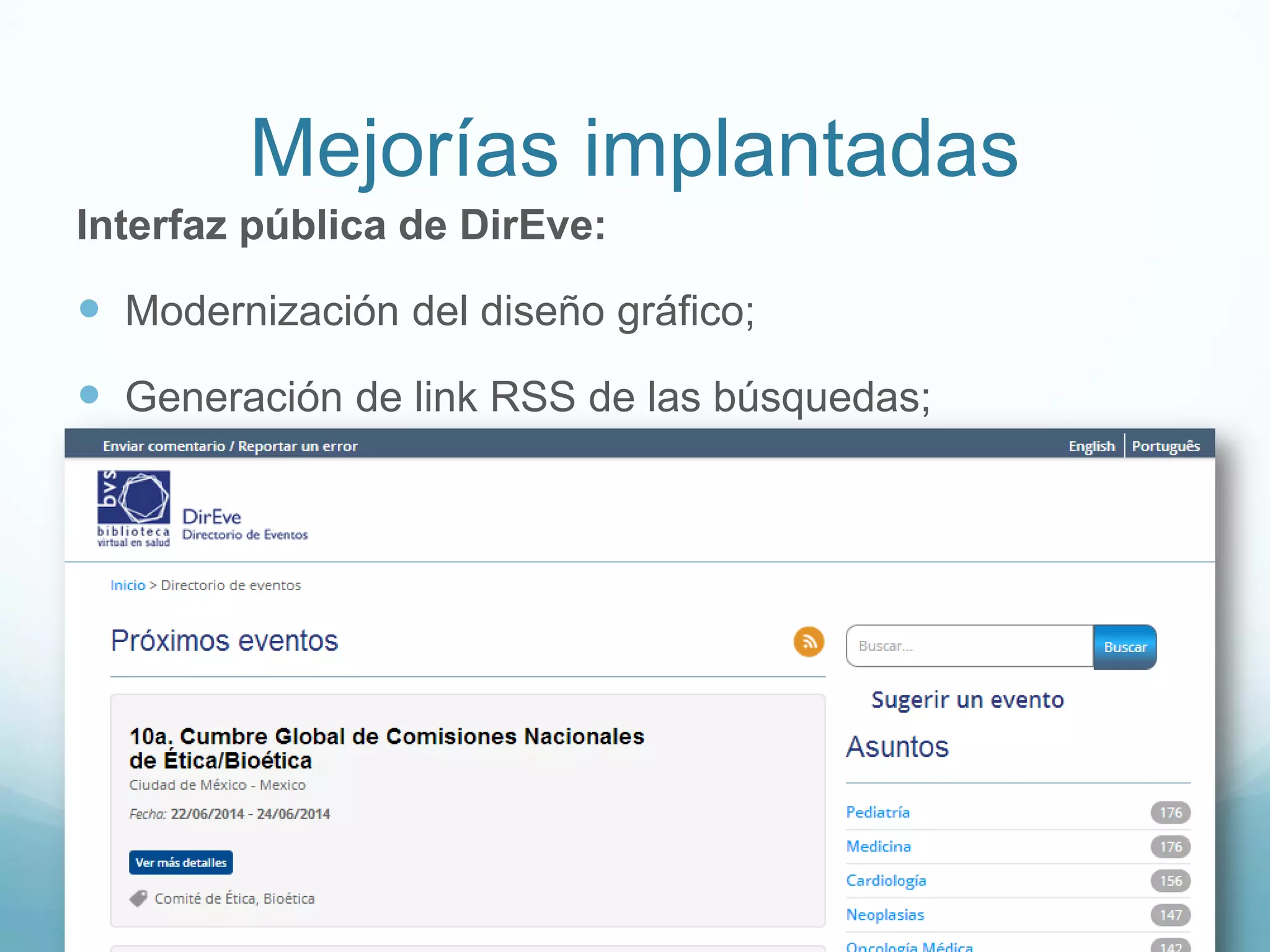Open the DirEve Directorio de Eventos title
The image size is (1270, 952).
(x=245, y=525)
